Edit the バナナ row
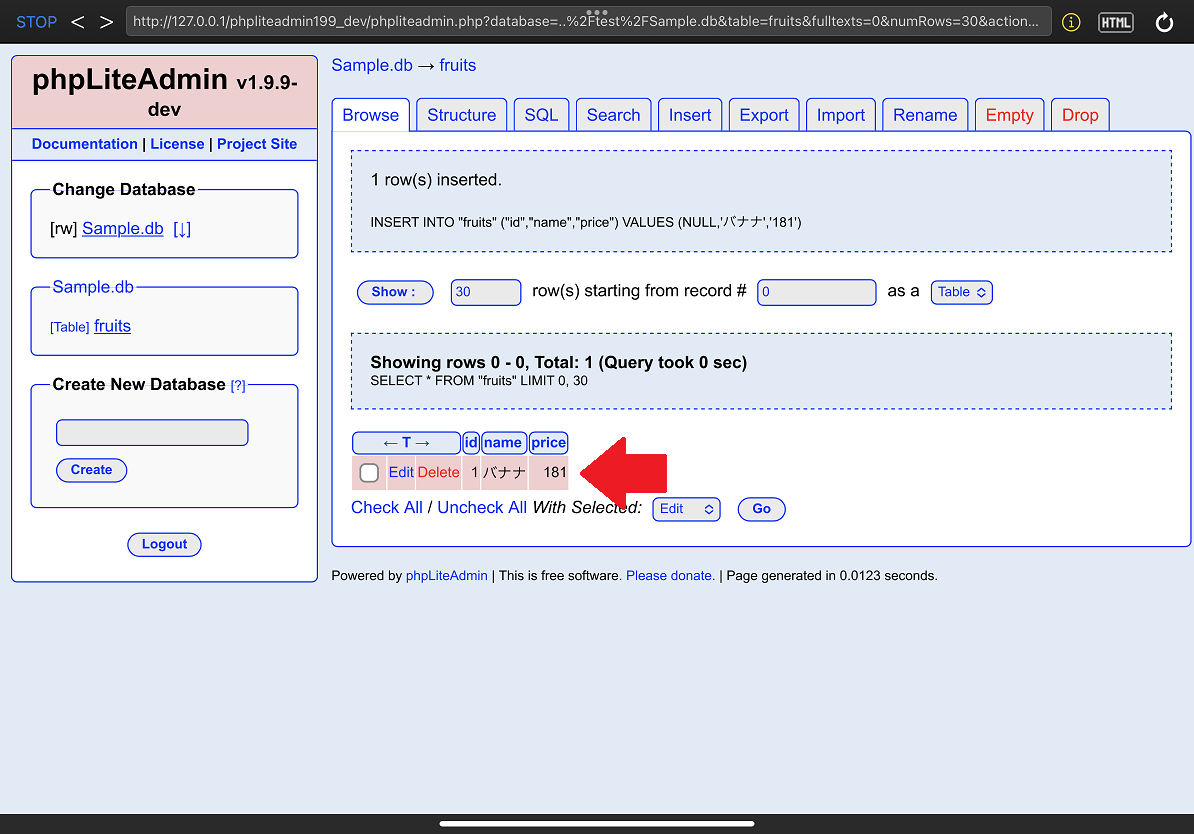1194x834 pixels. pos(401,472)
